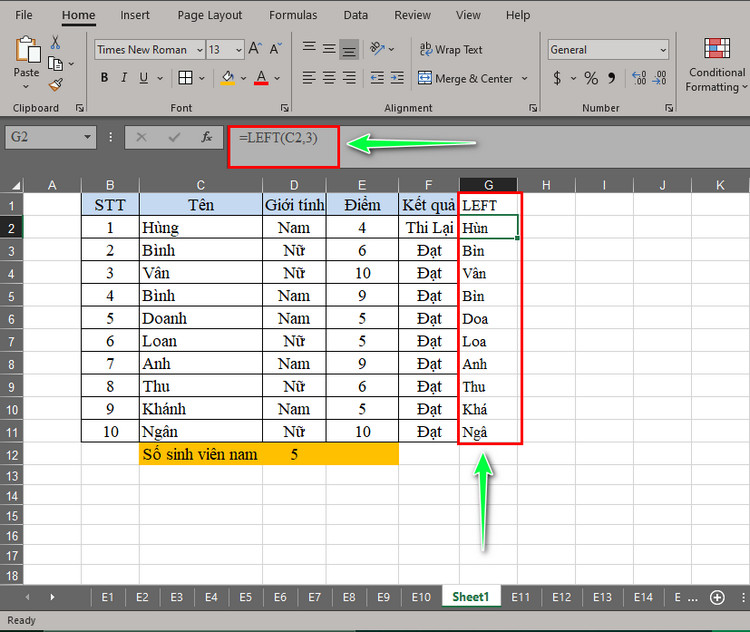
Task: Increase indent of cell
Action: point(397,78)
